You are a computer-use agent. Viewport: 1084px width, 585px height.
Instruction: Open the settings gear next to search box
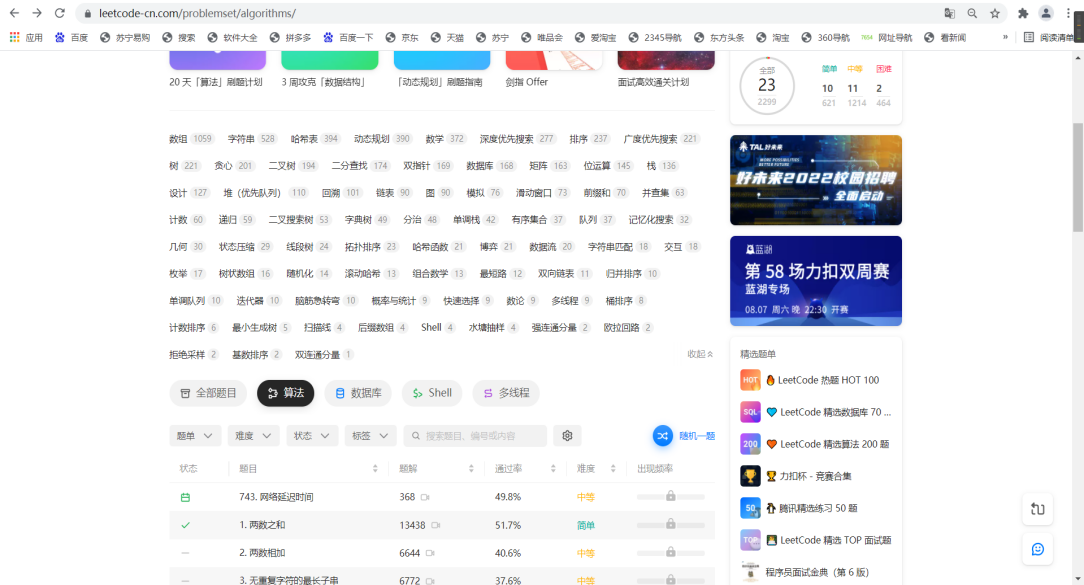click(x=568, y=436)
